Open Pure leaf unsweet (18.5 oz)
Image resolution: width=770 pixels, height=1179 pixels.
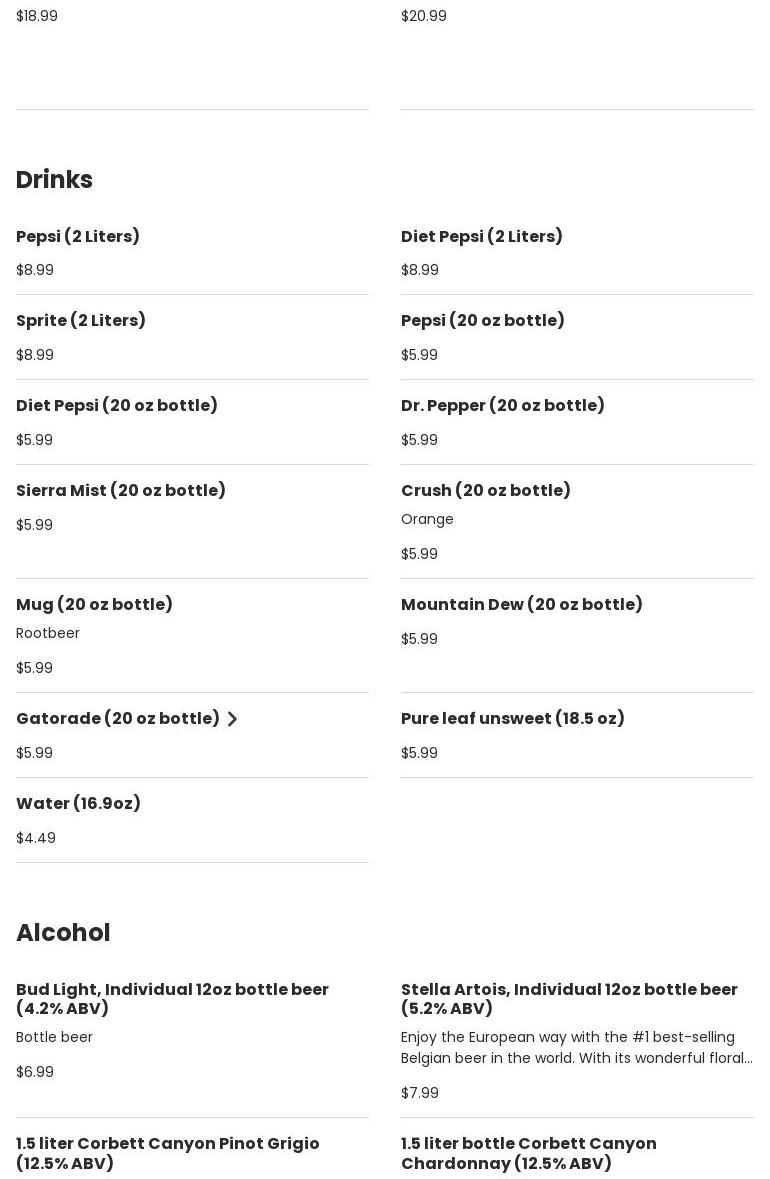(x=513, y=719)
